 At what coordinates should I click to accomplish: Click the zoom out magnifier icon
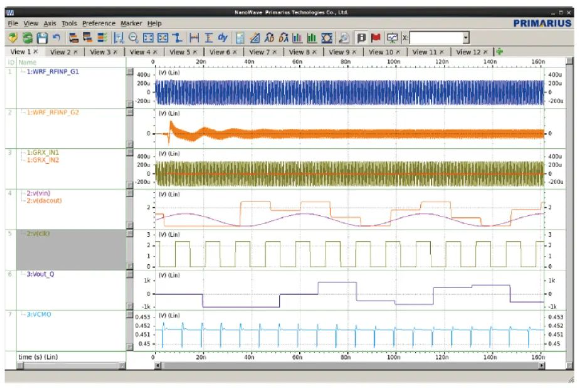point(133,37)
